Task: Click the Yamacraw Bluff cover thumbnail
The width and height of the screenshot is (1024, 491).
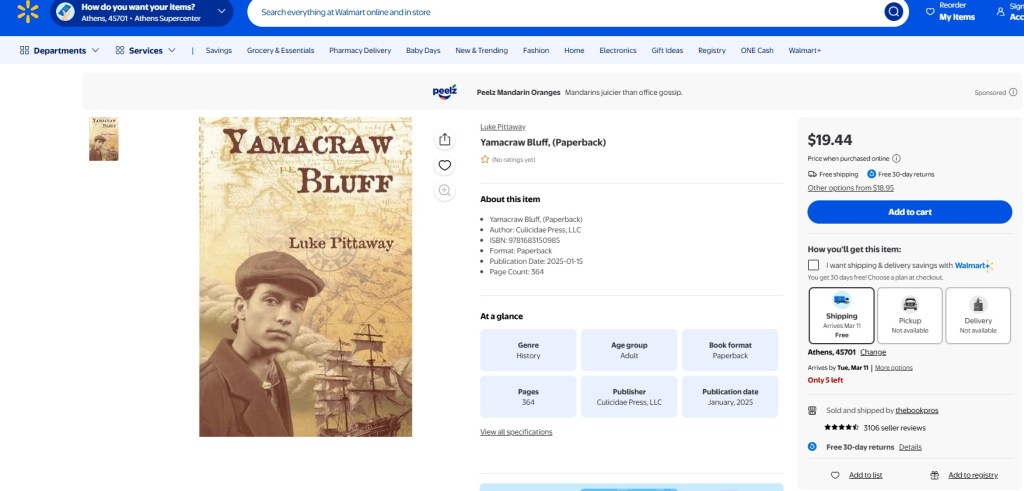Action: [104, 139]
